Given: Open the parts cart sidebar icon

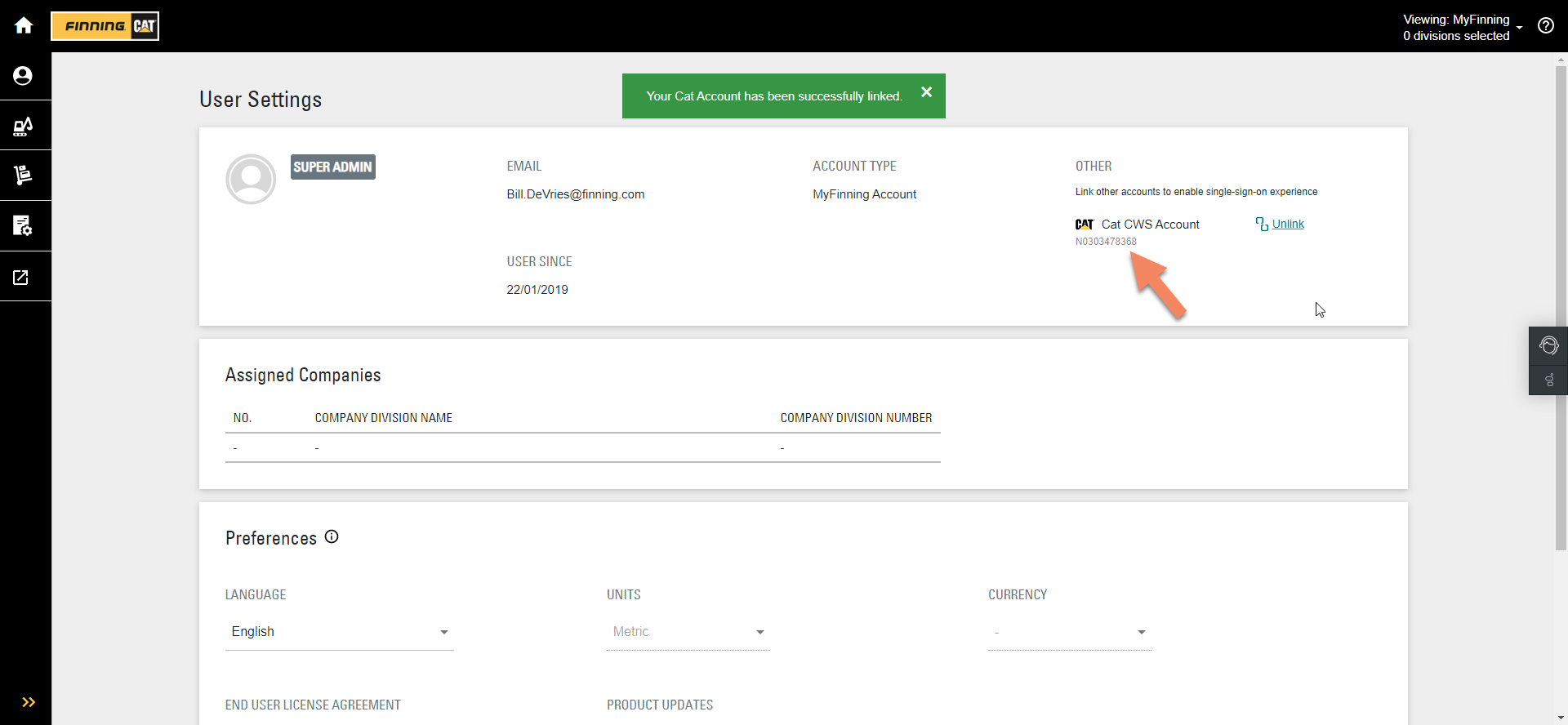Looking at the screenshot, I should (x=23, y=175).
